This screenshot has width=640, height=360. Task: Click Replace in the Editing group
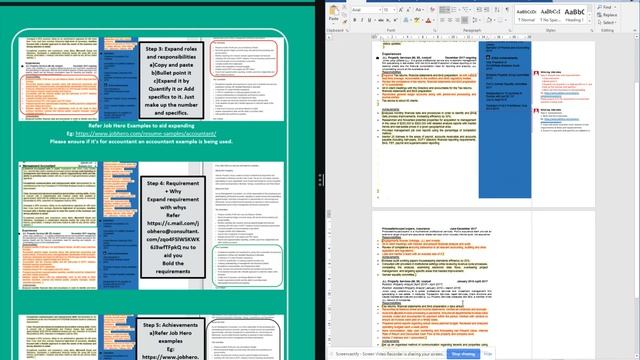click(x=607, y=15)
